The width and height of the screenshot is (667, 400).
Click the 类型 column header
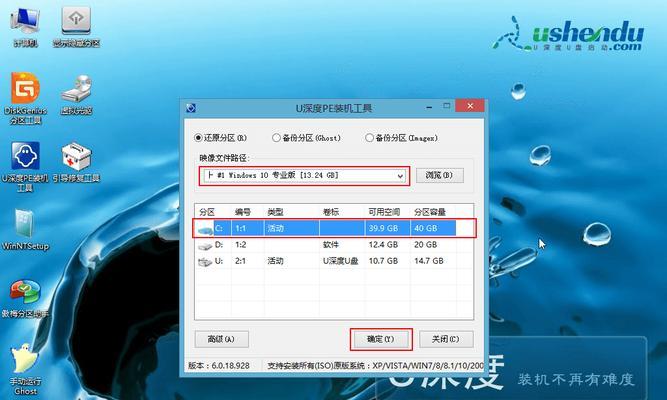[275, 212]
